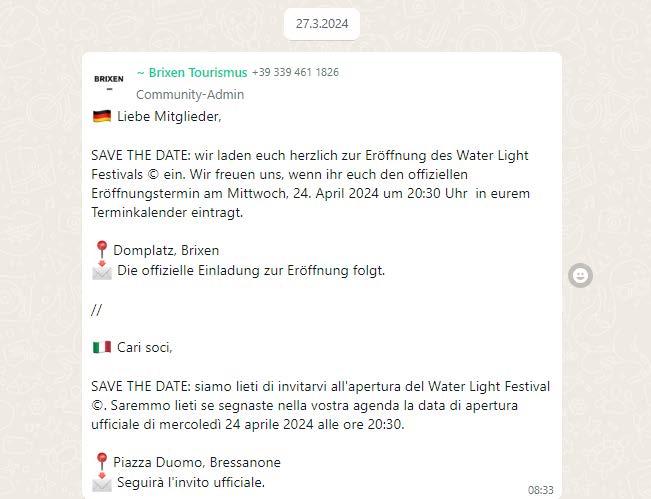Click the Italian SAVE THE DATE paragraph
This screenshot has width=651, height=499.
pyautogui.click(x=320, y=405)
